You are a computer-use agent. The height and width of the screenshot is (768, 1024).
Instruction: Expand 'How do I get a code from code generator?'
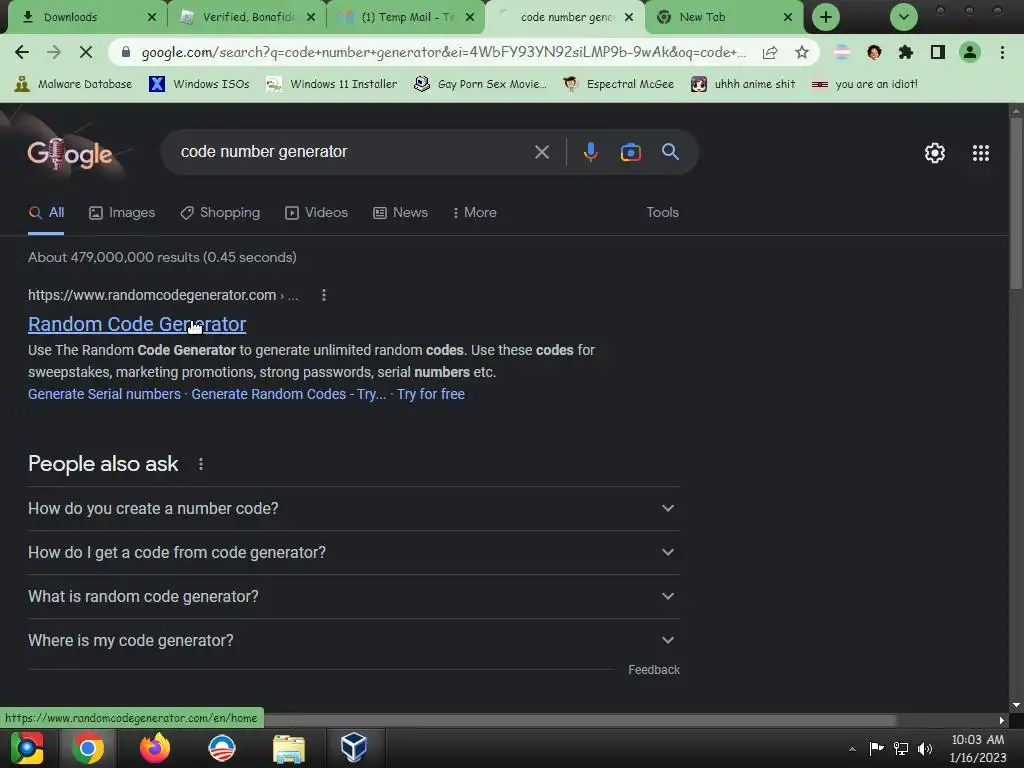[x=353, y=552]
